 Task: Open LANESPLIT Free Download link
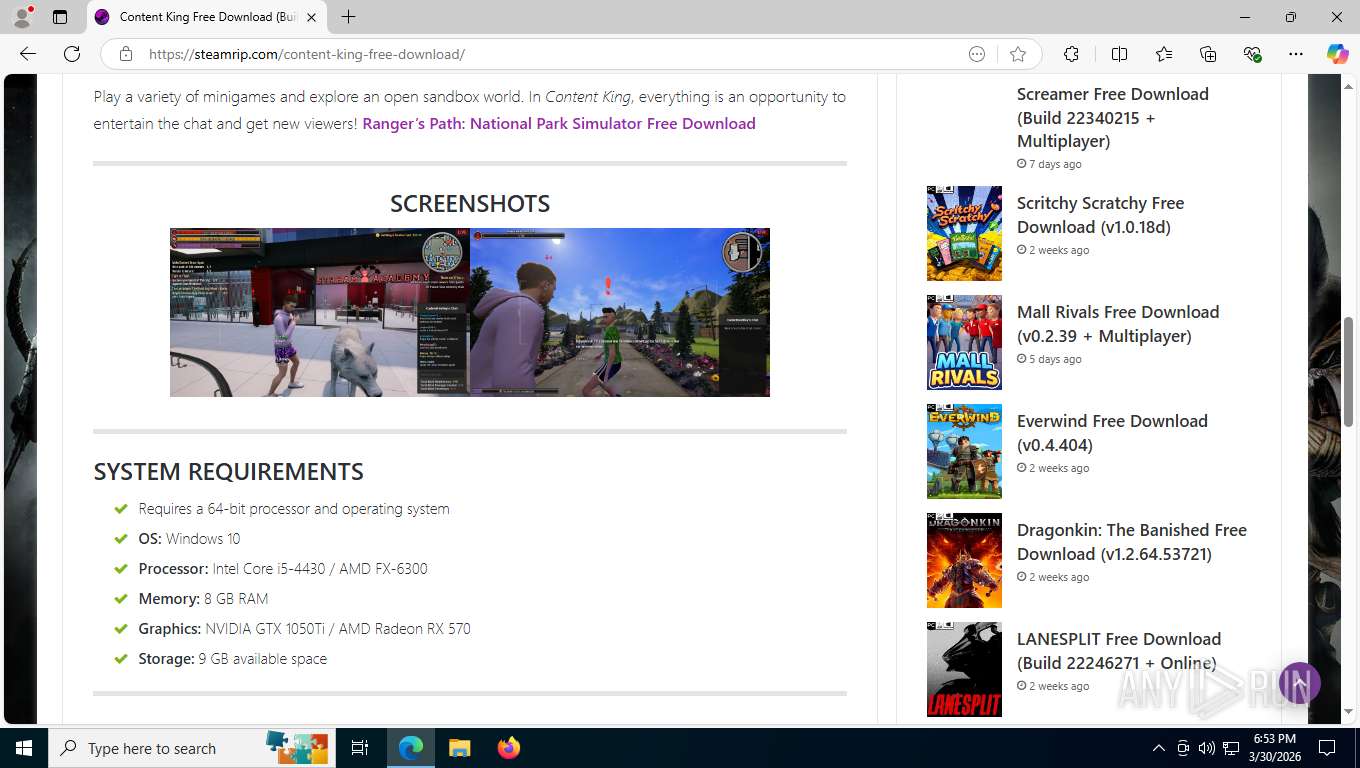(1119, 651)
